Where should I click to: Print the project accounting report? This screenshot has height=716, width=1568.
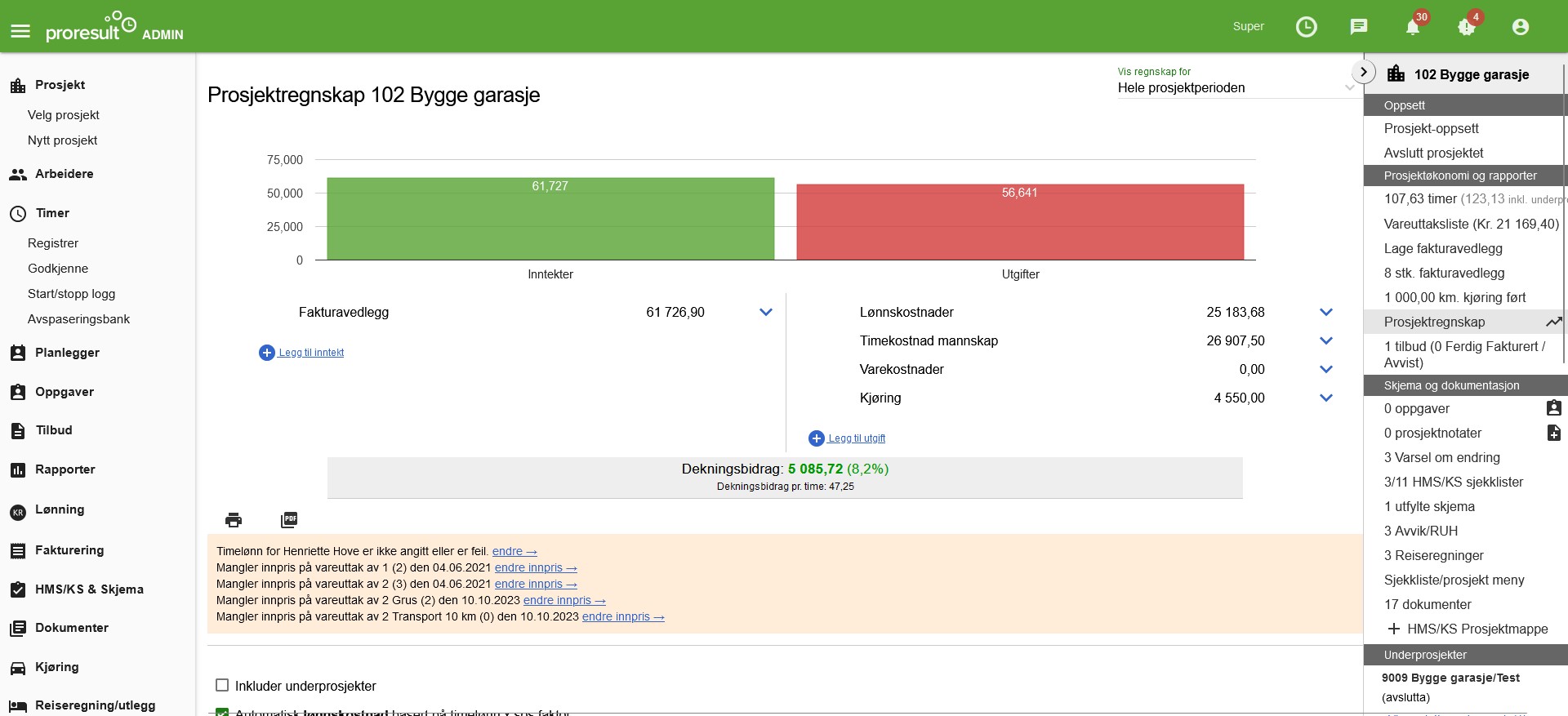pyautogui.click(x=234, y=520)
